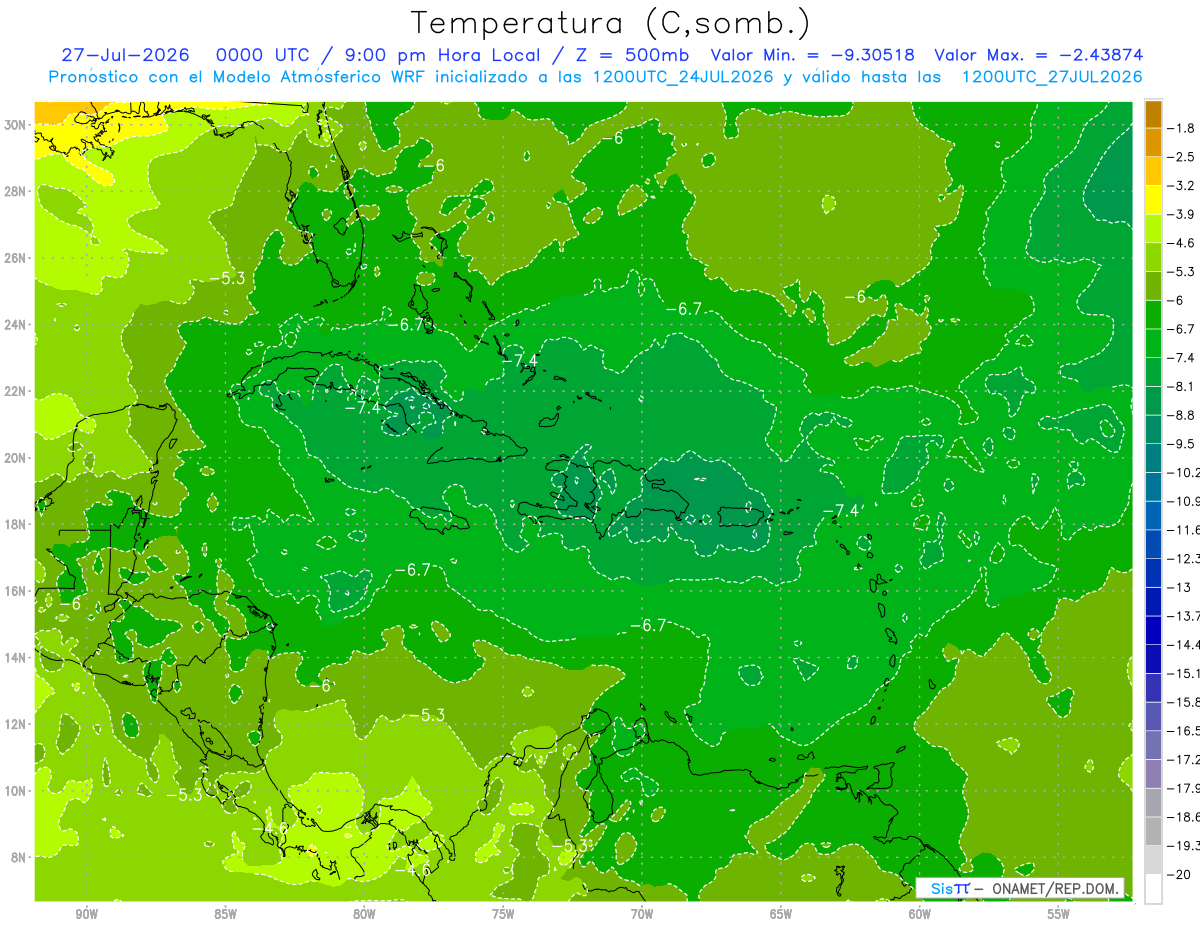Click the '65W' longitude axis label
Screen dimensions: 1200x927
[781, 914]
